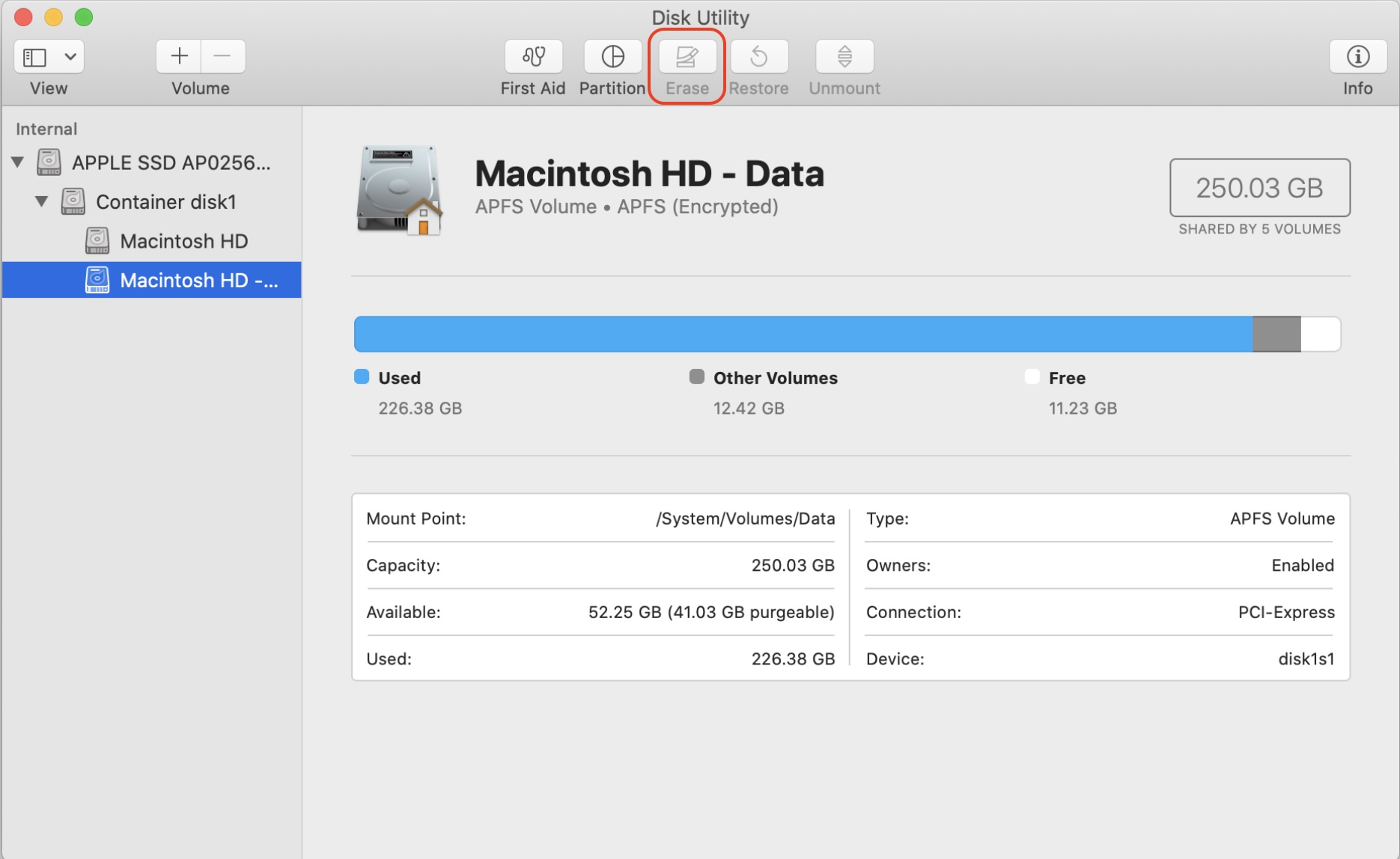
Task: Click the Free legend indicator
Action: [1032, 376]
